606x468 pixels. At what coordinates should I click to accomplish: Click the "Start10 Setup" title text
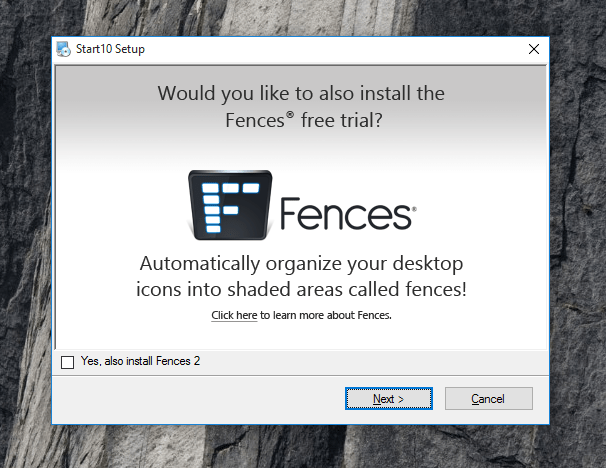pos(110,49)
